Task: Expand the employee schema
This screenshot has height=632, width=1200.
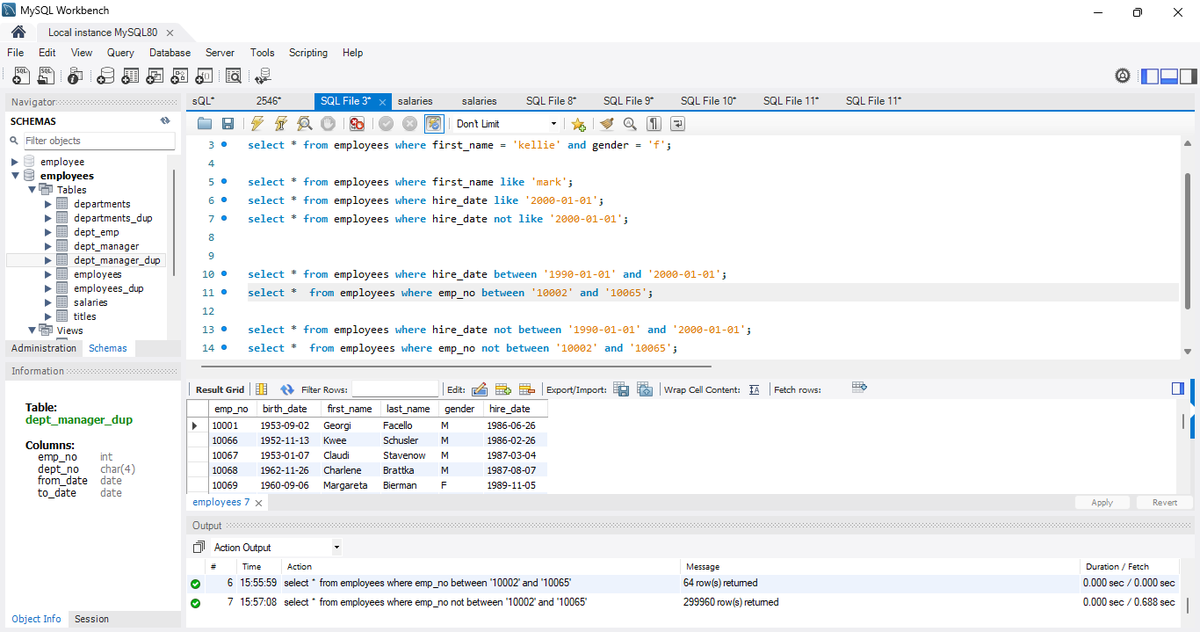Action: (14, 162)
